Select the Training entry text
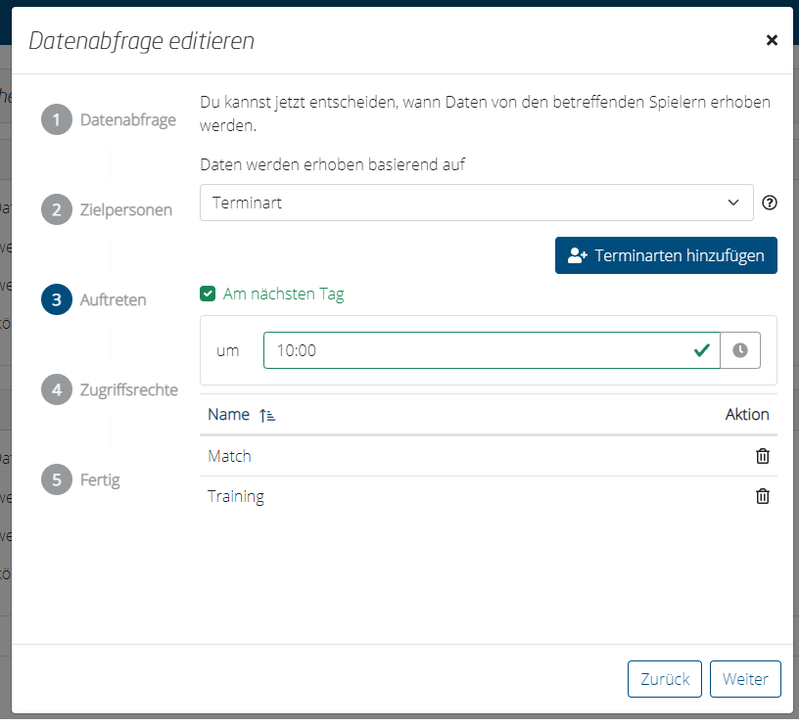 pos(236,496)
